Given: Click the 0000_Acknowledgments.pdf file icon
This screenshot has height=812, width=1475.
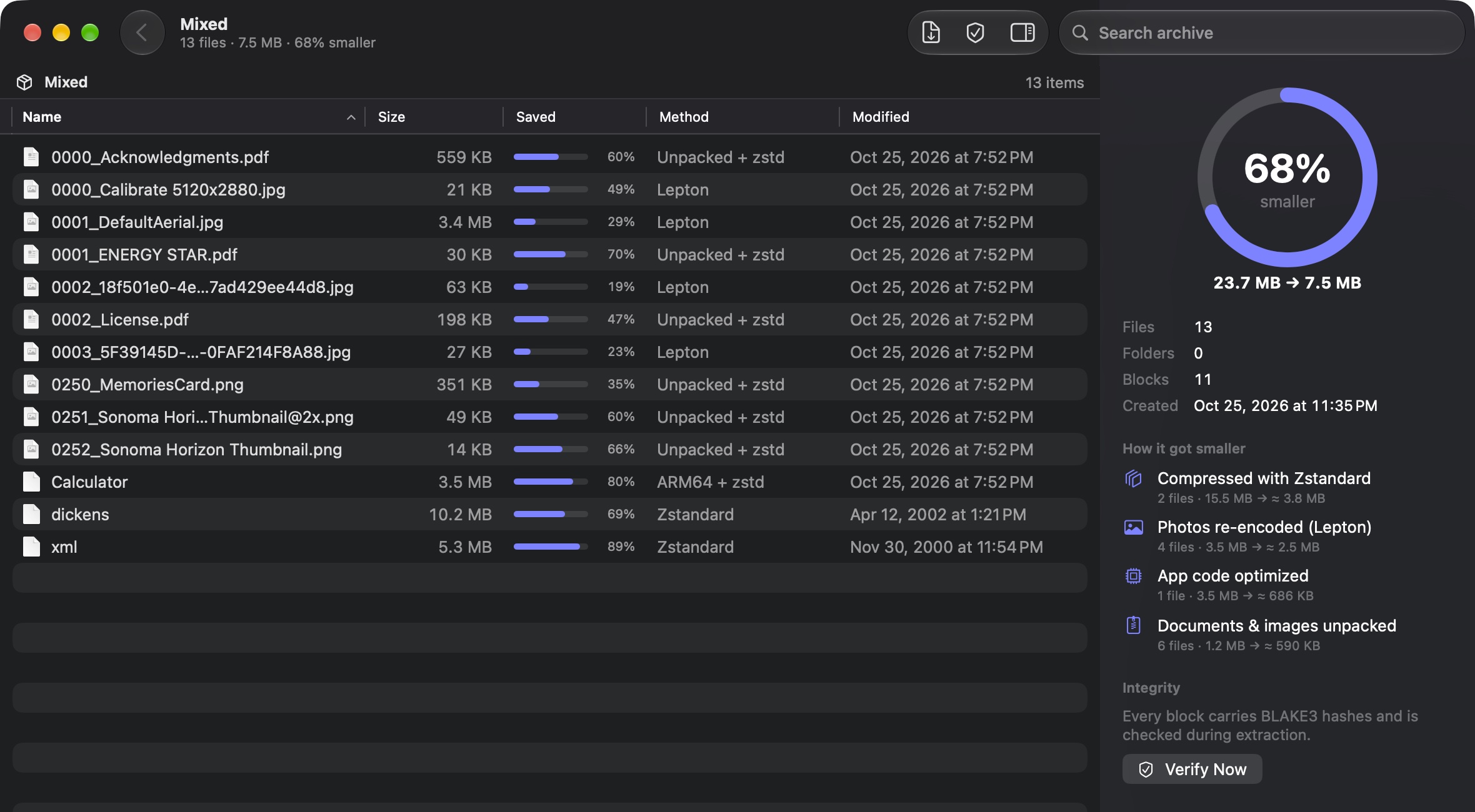Looking at the screenshot, I should click(x=31, y=157).
